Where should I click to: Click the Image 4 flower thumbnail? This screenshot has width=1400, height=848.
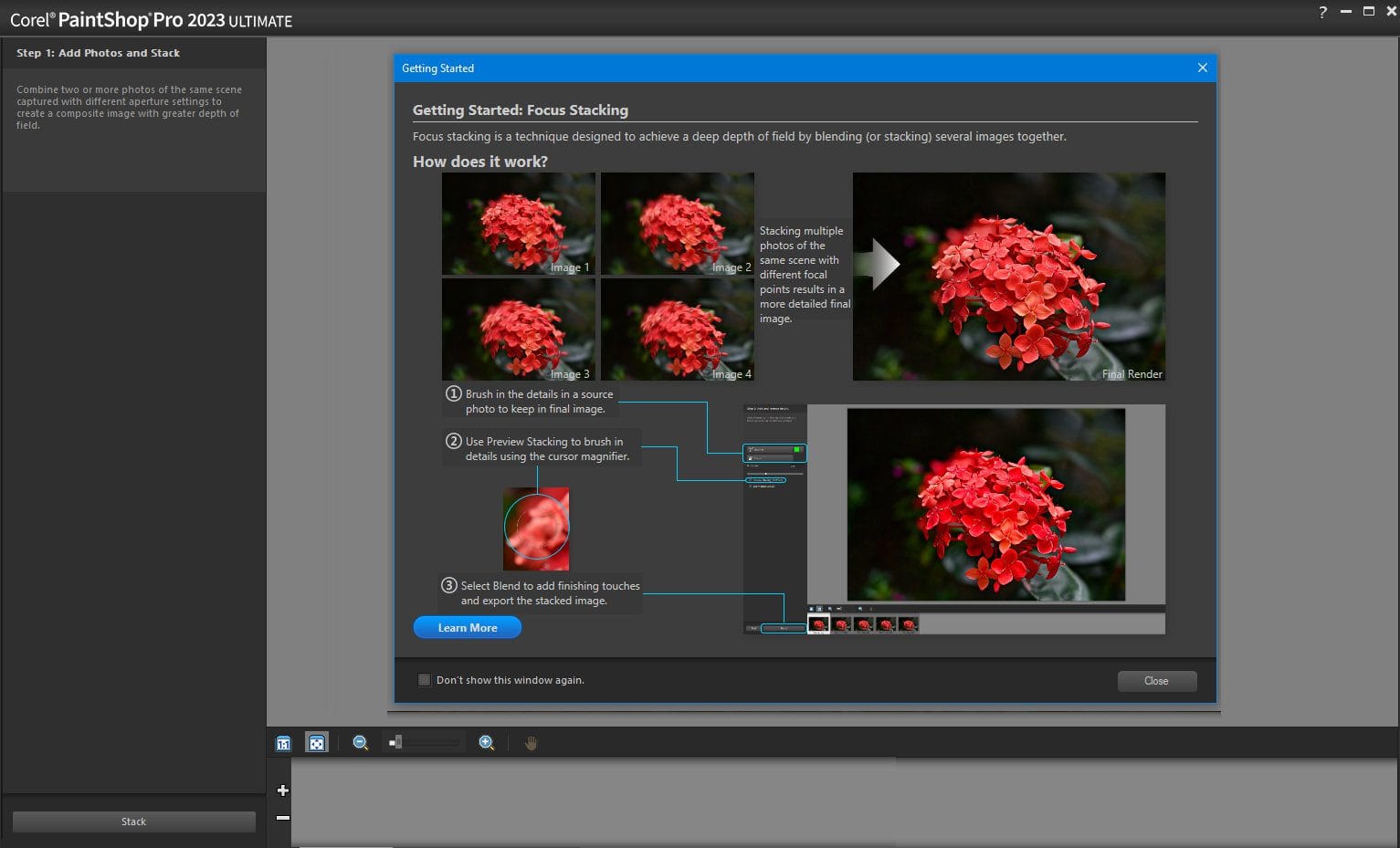(677, 329)
